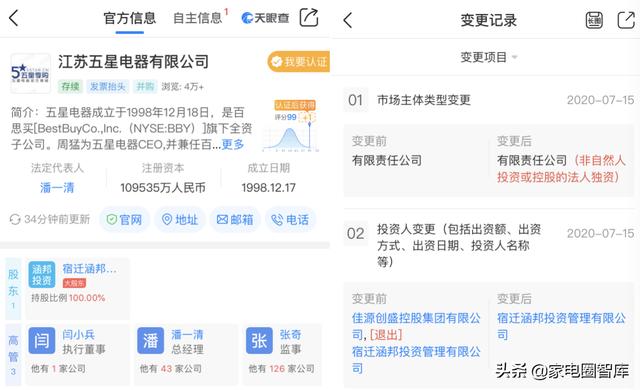Select record 02 投资人变更
This screenshot has width=640, height=390.
click(459, 245)
